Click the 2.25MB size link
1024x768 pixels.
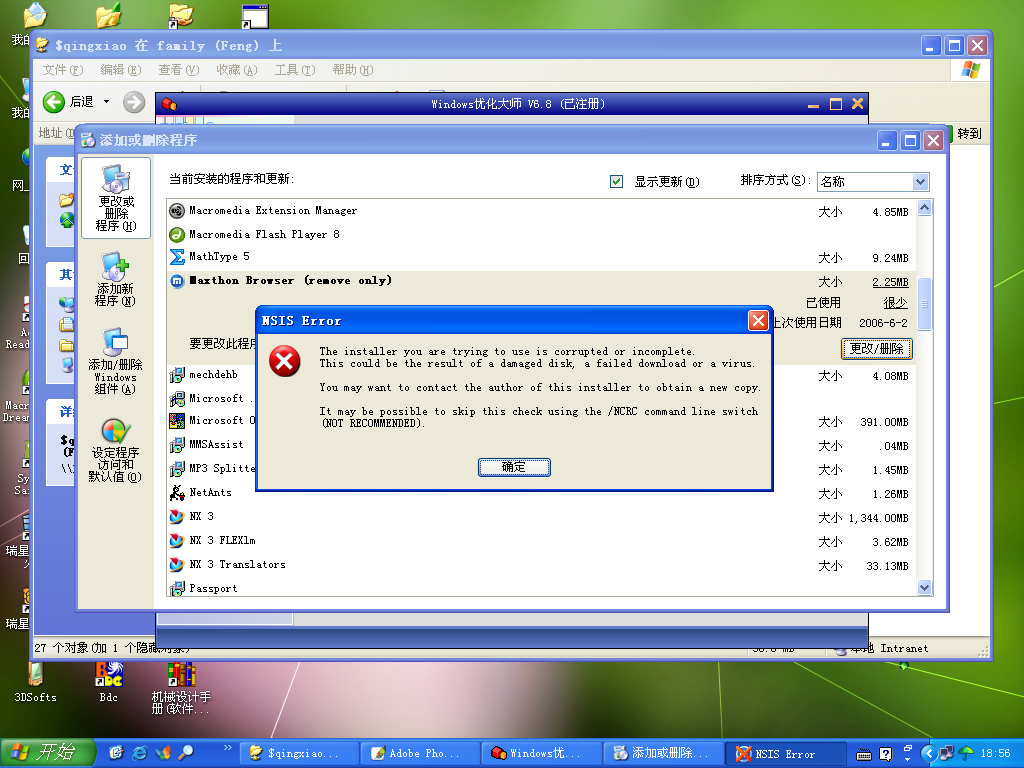click(890, 282)
